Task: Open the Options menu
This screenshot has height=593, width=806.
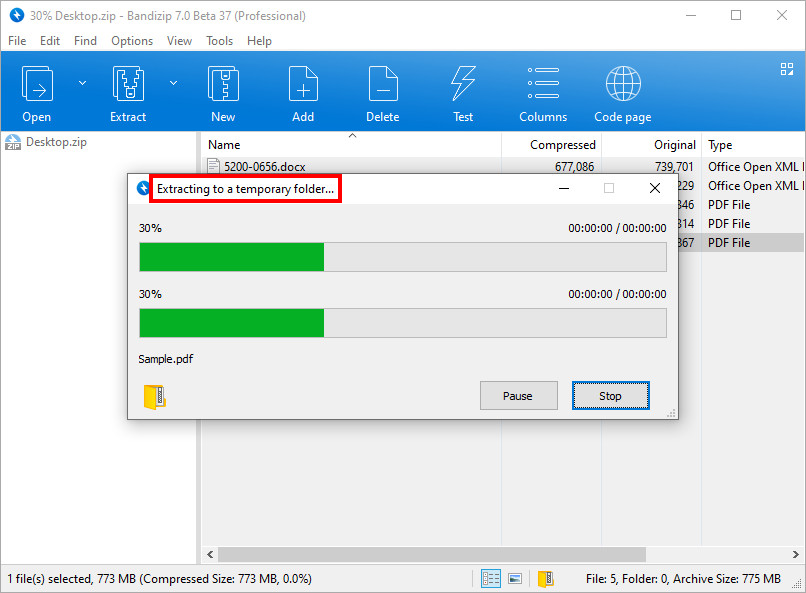Action: tap(132, 41)
